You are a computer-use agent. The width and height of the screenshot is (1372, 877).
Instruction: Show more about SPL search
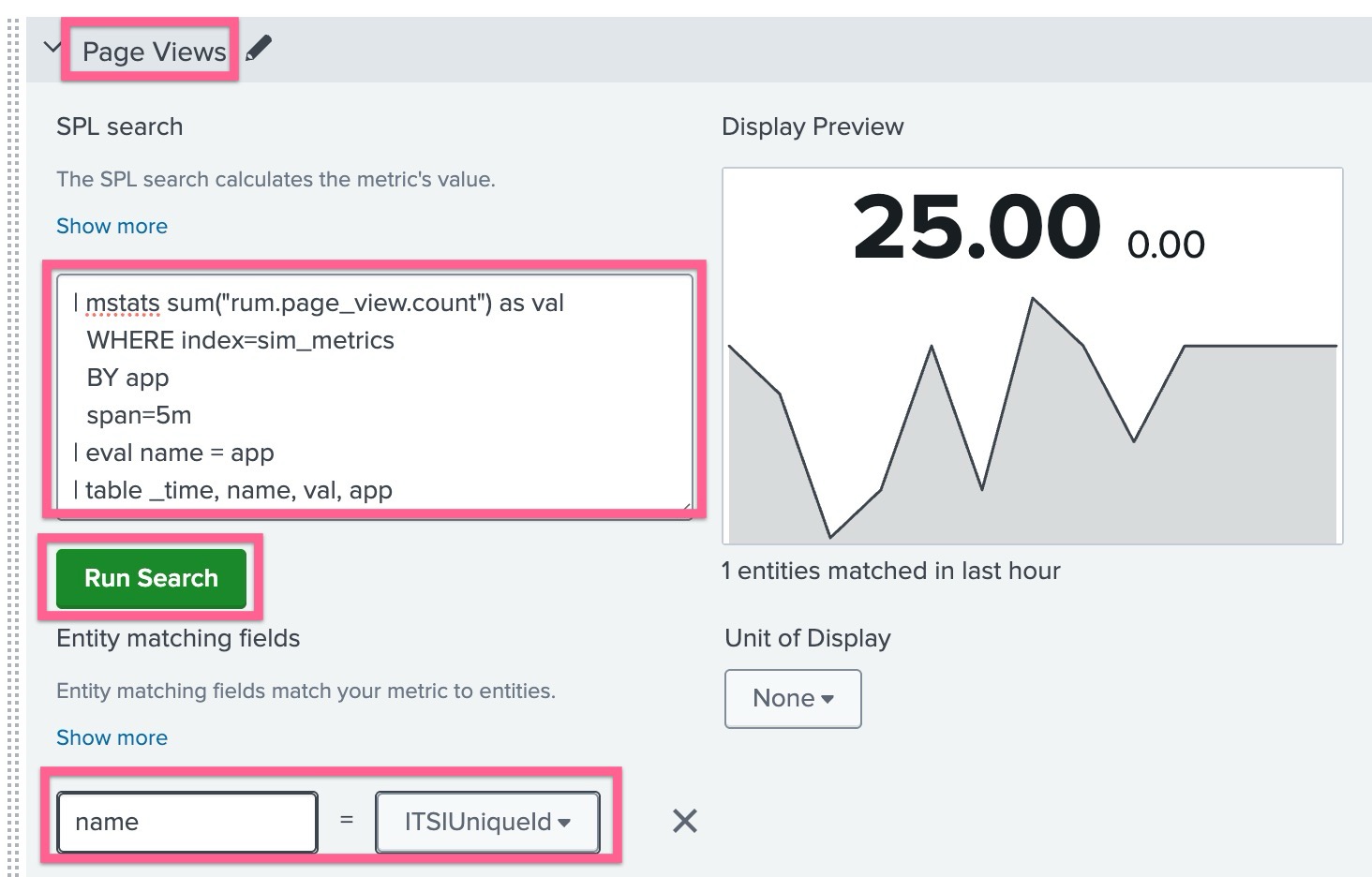[112, 226]
